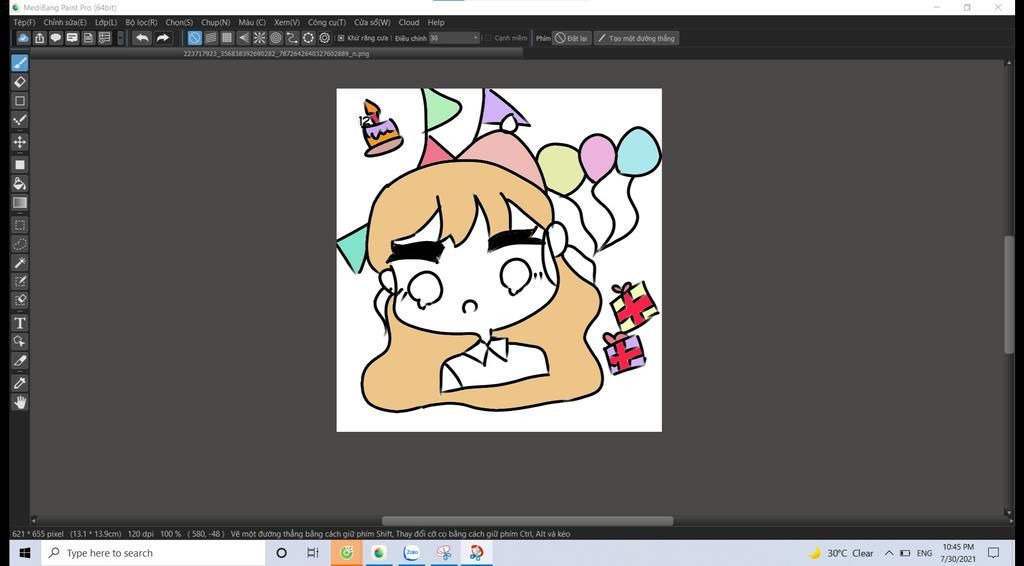Toggle the Cạnh mềm checkbox
Viewport: 1024px width, 566px height.
click(488, 38)
